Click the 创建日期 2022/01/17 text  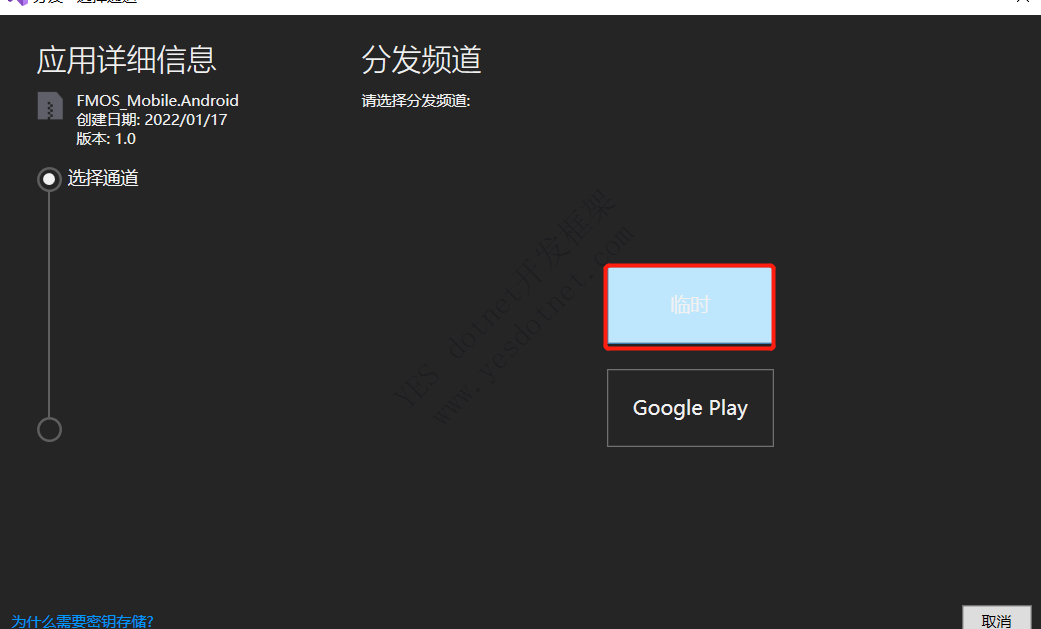(x=151, y=119)
